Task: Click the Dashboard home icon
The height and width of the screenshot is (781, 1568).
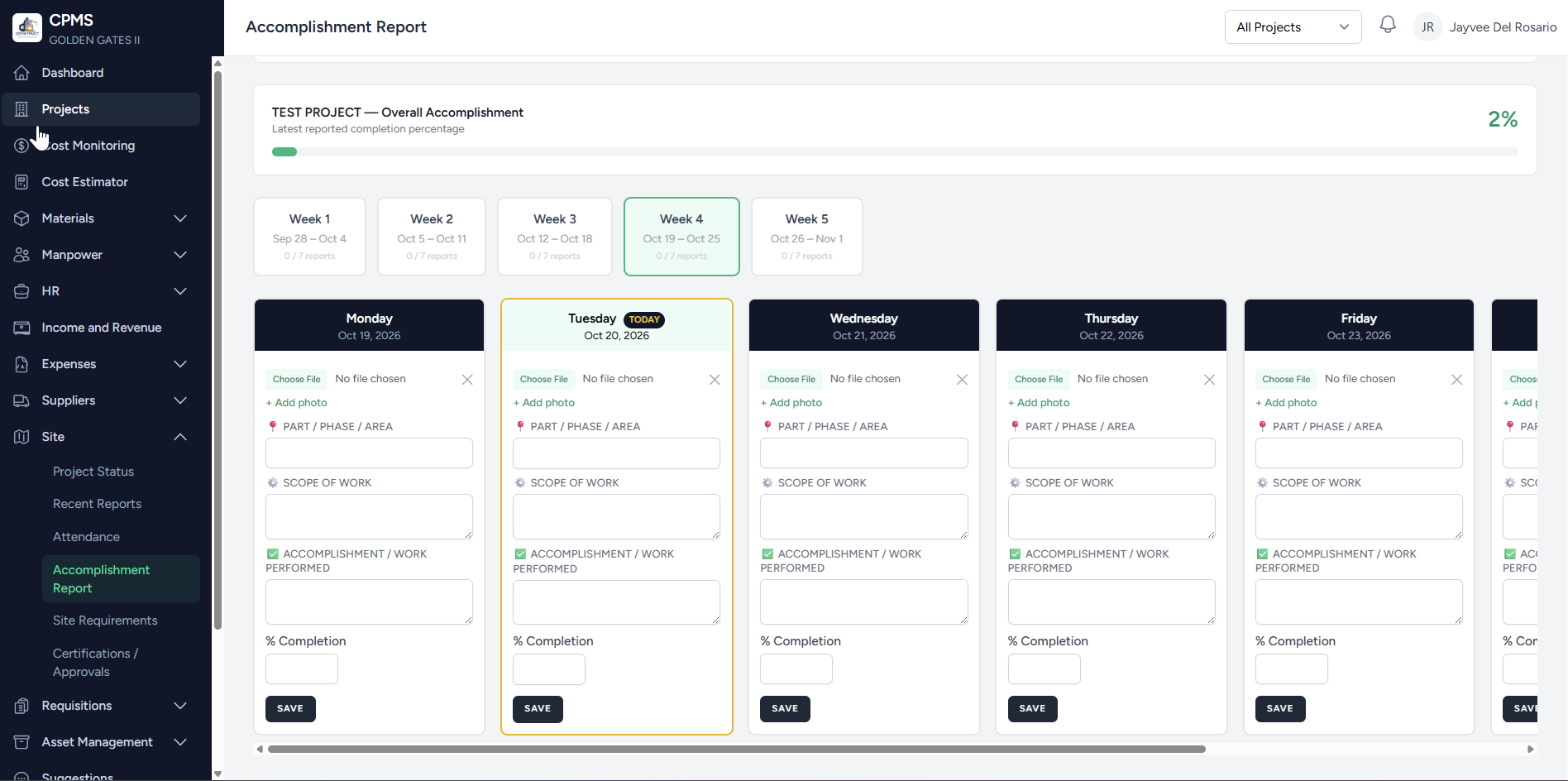Action: [22, 73]
